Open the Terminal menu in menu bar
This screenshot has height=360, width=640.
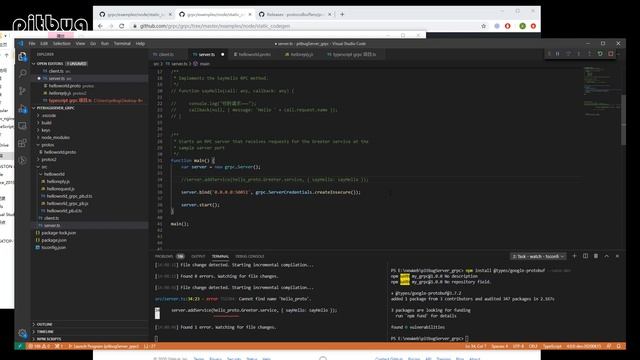122,43
